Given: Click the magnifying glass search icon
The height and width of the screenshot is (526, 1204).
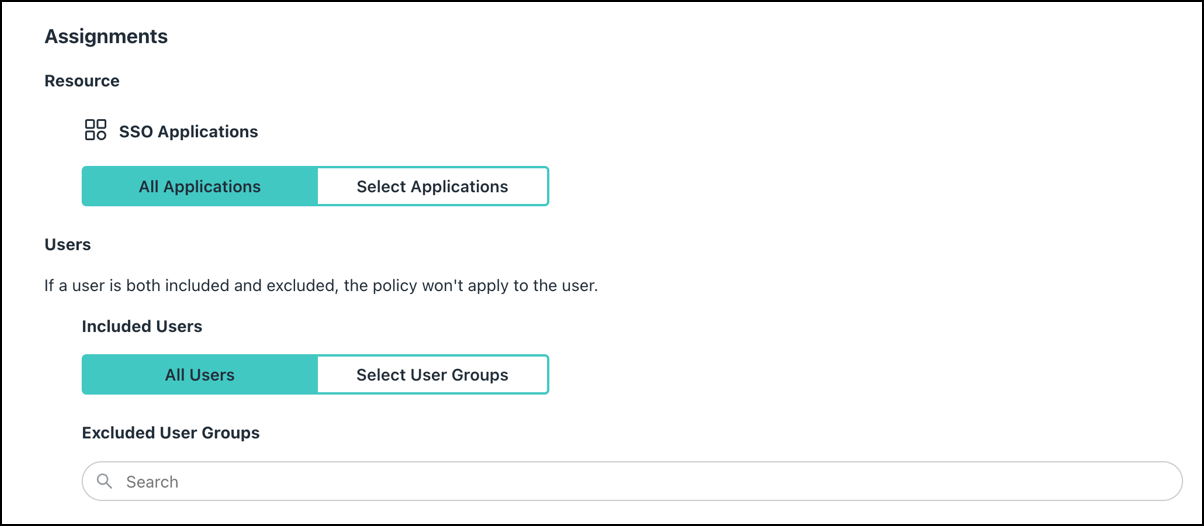Looking at the screenshot, I should point(105,481).
